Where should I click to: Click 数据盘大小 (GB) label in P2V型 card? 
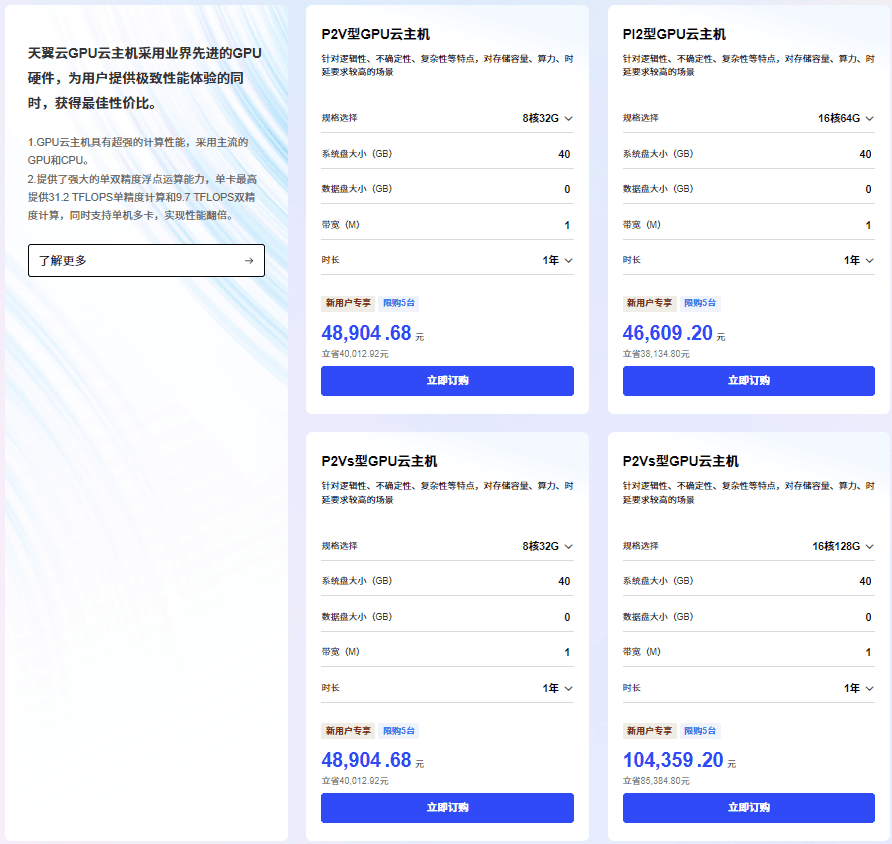click(357, 189)
